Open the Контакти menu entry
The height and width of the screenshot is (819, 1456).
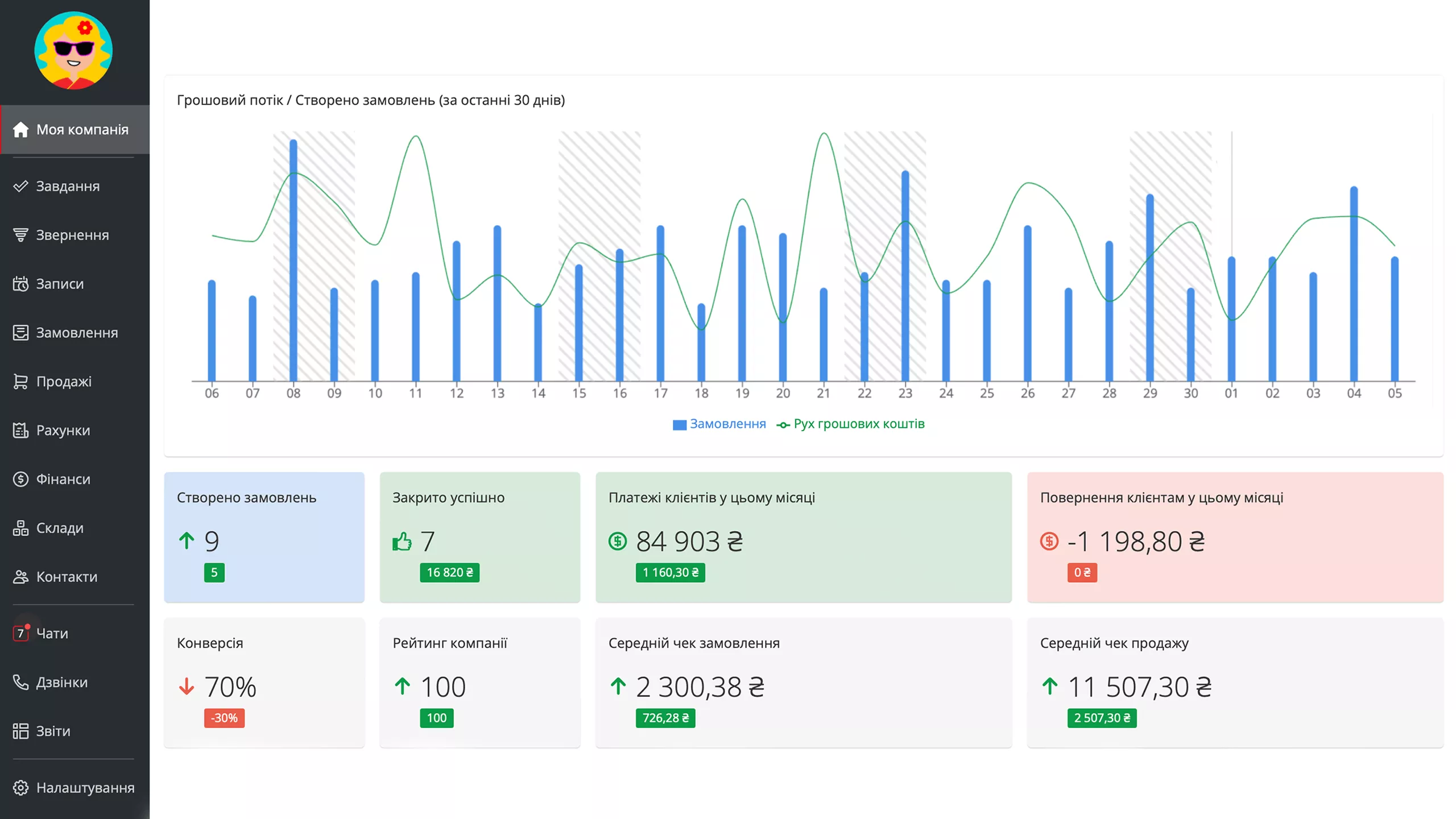67,577
